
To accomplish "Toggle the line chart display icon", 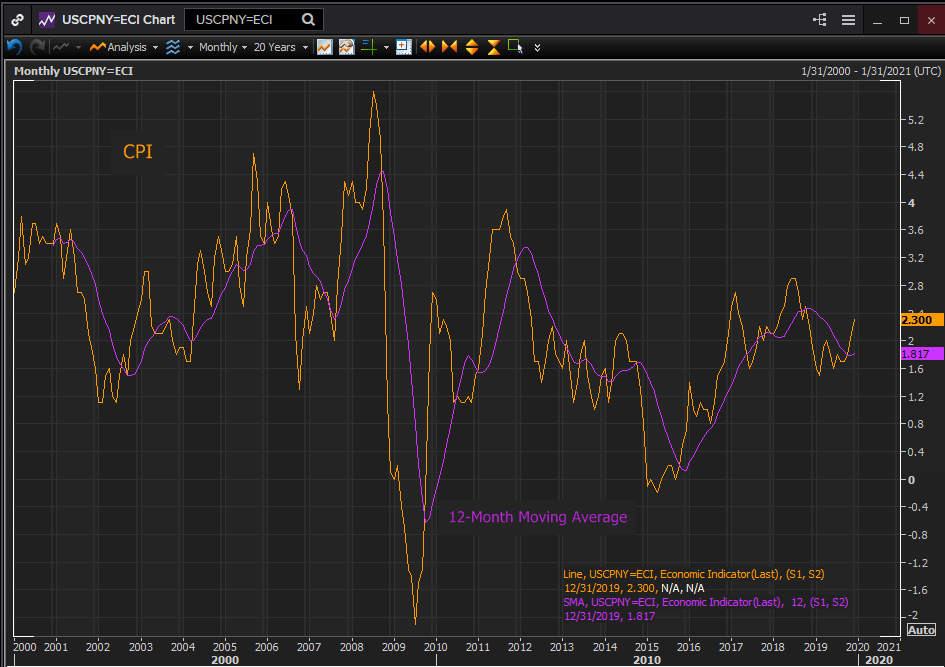I will pyautogui.click(x=324, y=47).
